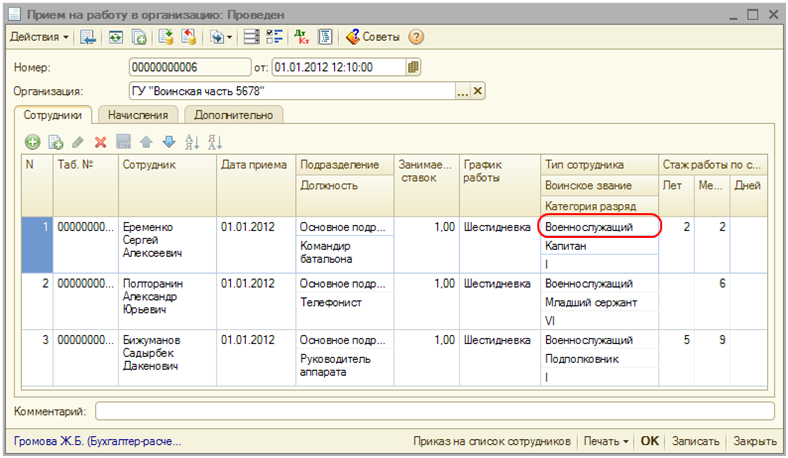Click into the Комментарий text field
This screenshot has width=788, height=458.
pyautogui.click(x=434, y=411)
